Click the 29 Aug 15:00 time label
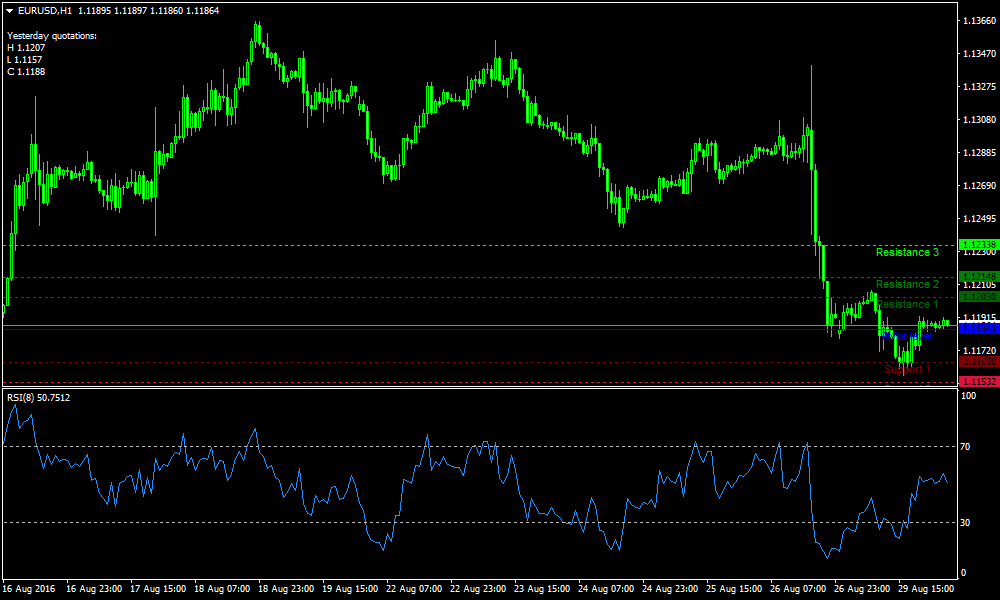The image size is (1000, 600). tap(925, 589)
